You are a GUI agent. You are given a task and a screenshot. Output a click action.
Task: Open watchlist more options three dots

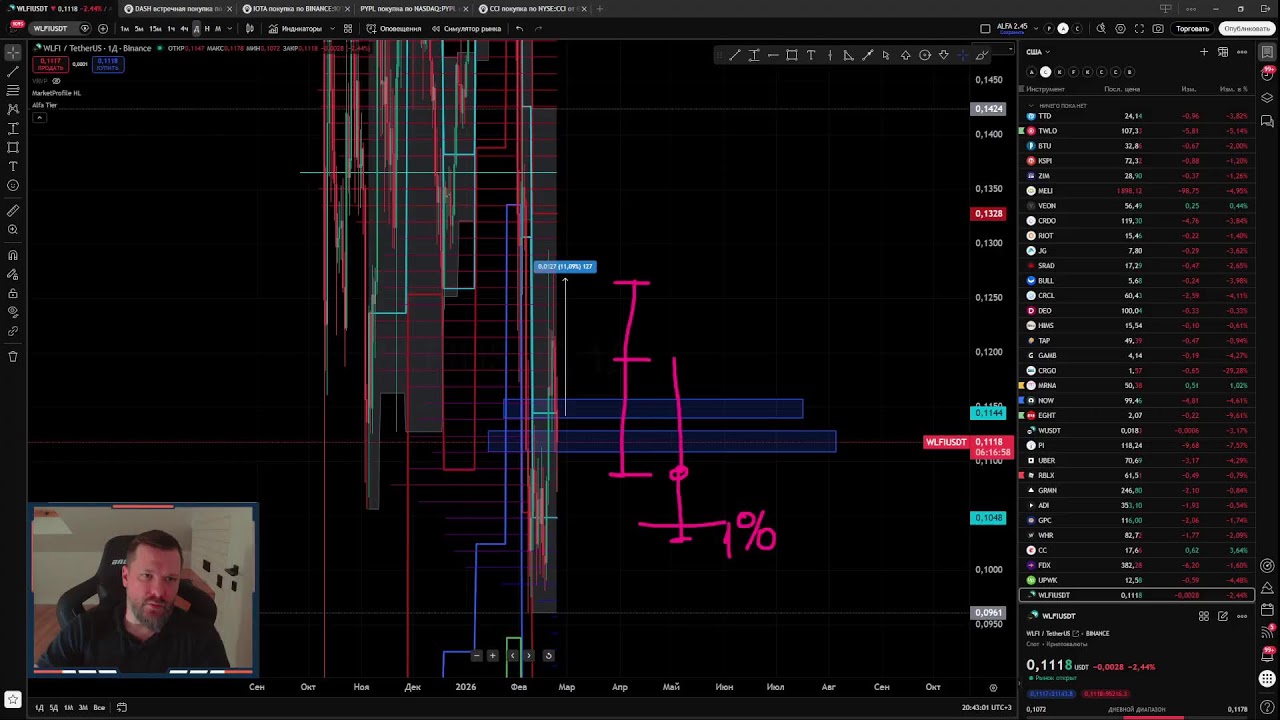1242,52
